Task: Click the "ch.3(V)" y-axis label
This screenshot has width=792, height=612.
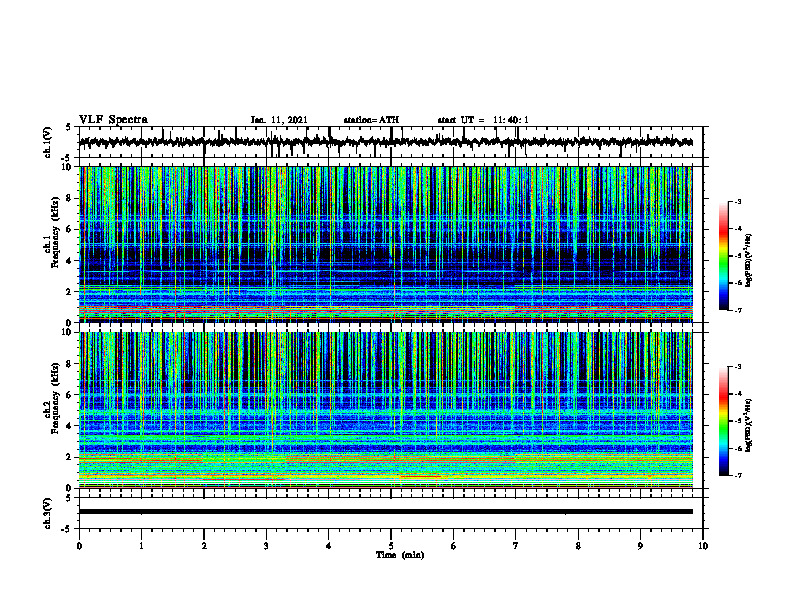Action: [48, 513]
